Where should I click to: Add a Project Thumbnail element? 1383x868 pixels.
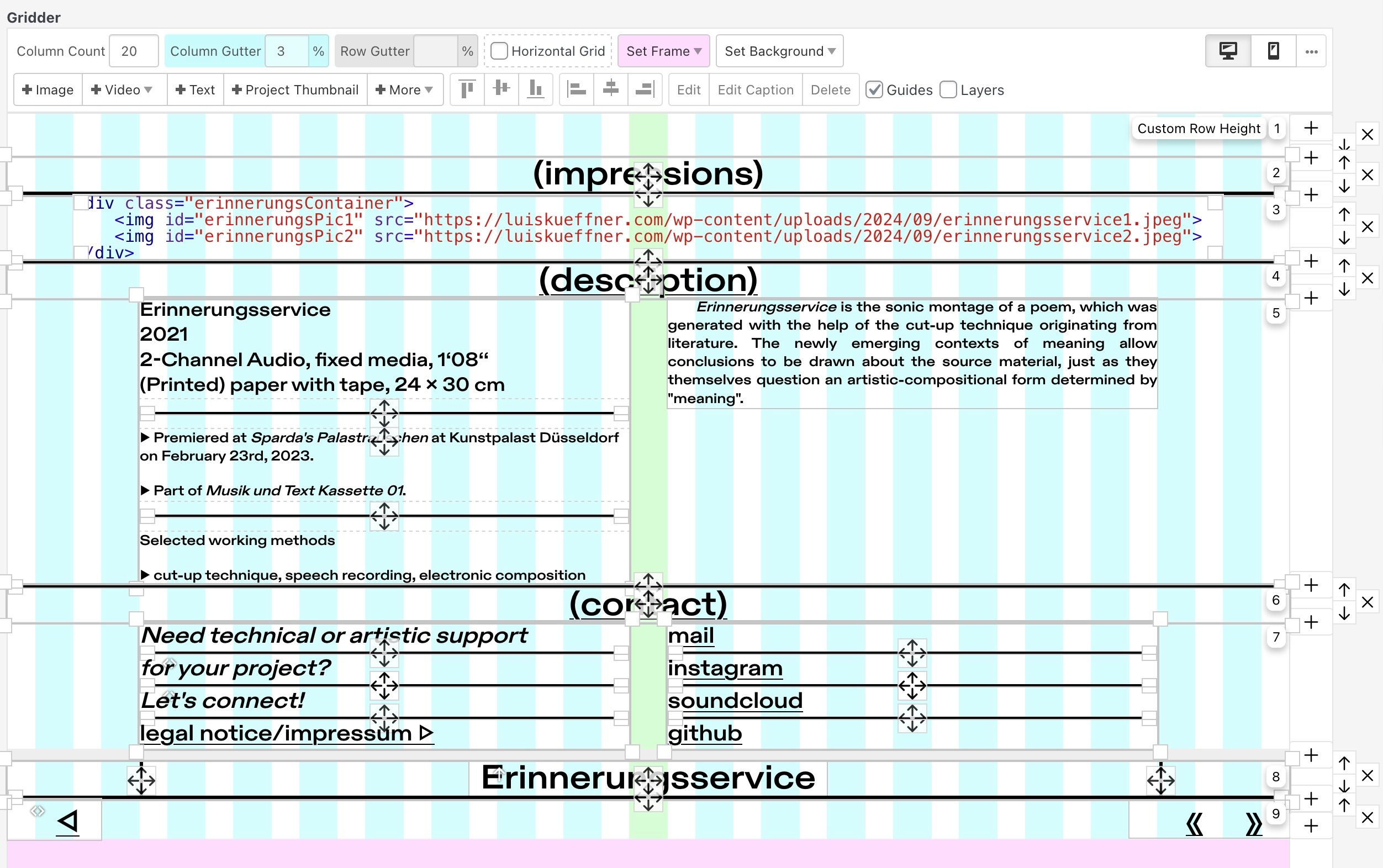(x=295, y=90)
